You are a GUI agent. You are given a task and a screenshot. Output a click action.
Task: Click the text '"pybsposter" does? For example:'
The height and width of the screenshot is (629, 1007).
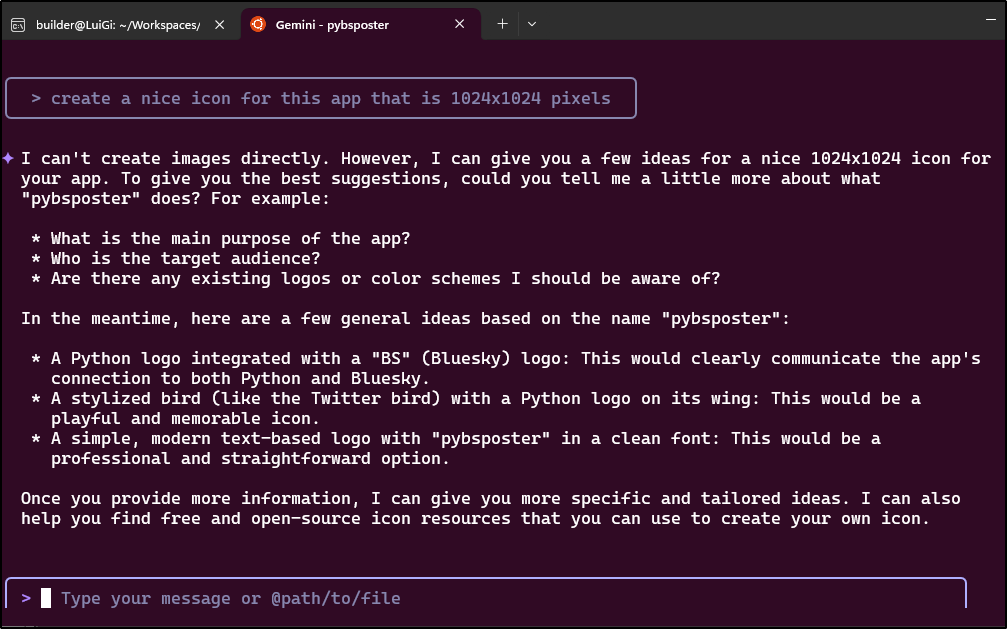point(175,199)
